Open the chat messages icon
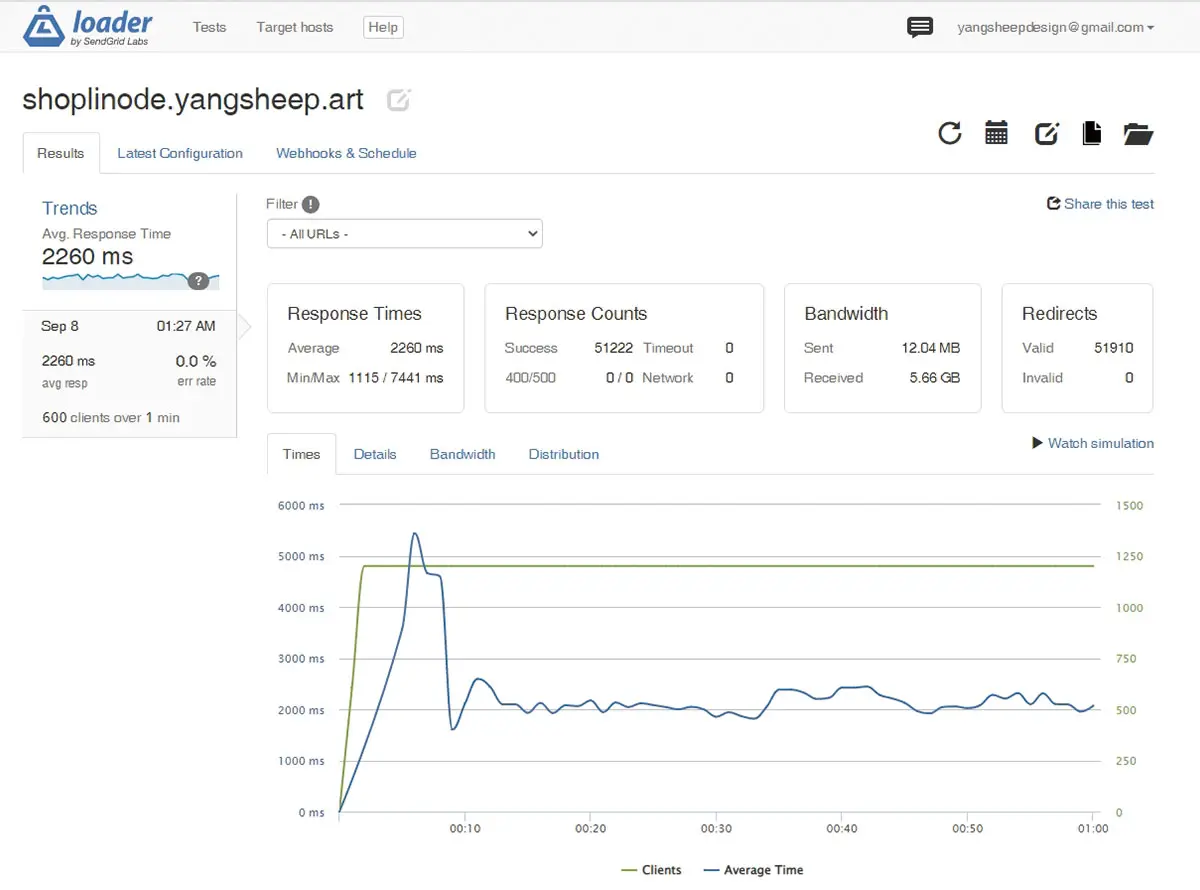 point(920,28)
